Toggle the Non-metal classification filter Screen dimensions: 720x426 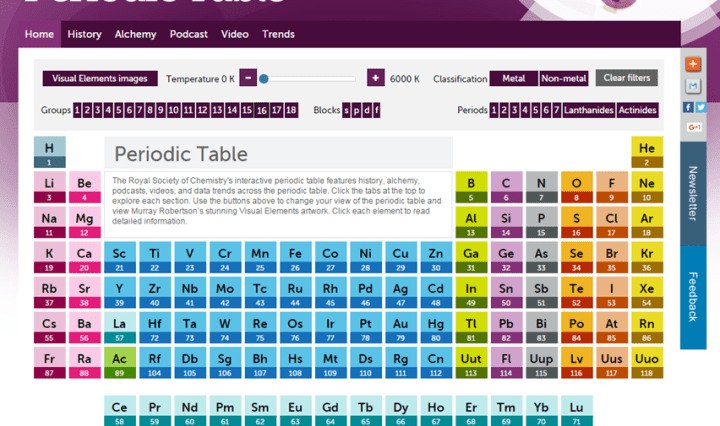(x=564, y=78)
